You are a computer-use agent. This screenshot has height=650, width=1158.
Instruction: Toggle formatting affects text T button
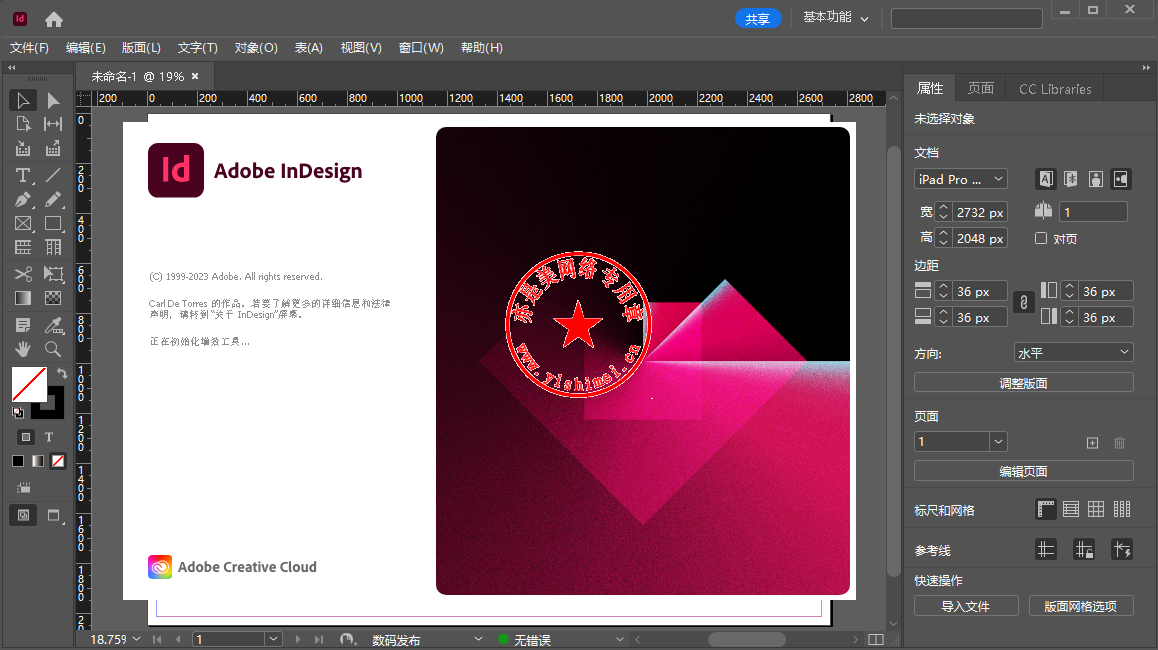tap(49, 437)
